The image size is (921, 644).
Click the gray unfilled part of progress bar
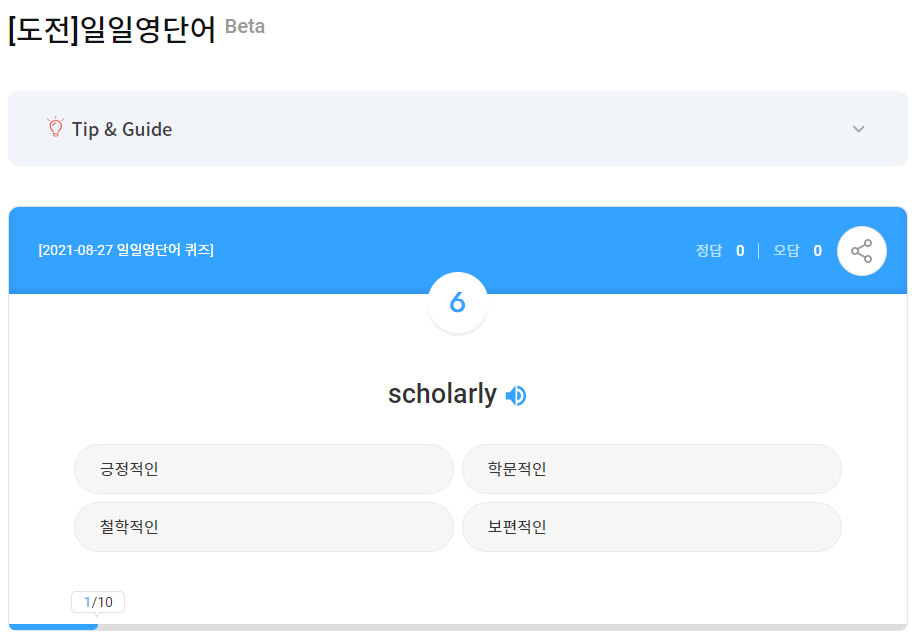(x=500, y=627)
